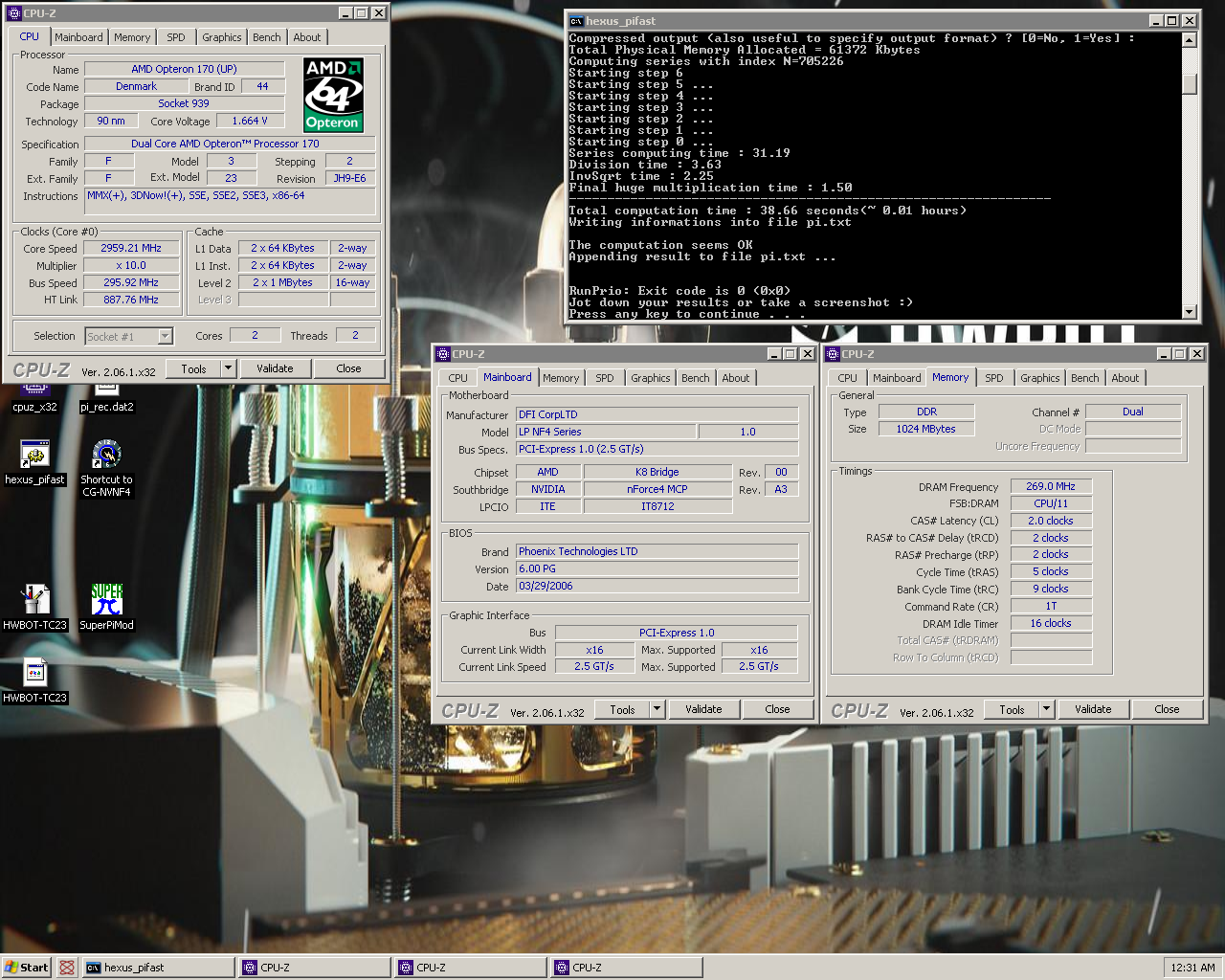Select the HWBOT-TC23 application icon
The height and width of the screenshot is (980, 1225).
point(35,608)
